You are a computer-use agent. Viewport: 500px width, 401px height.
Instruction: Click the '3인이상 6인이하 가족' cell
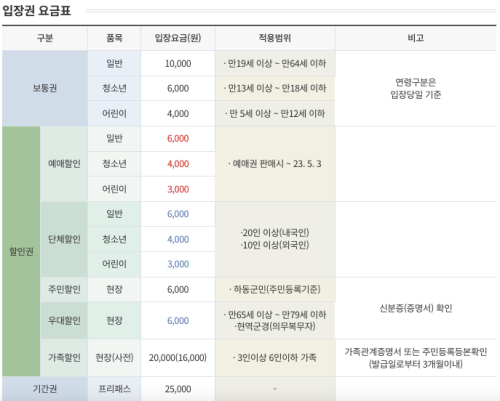click(x=275, y=357)
